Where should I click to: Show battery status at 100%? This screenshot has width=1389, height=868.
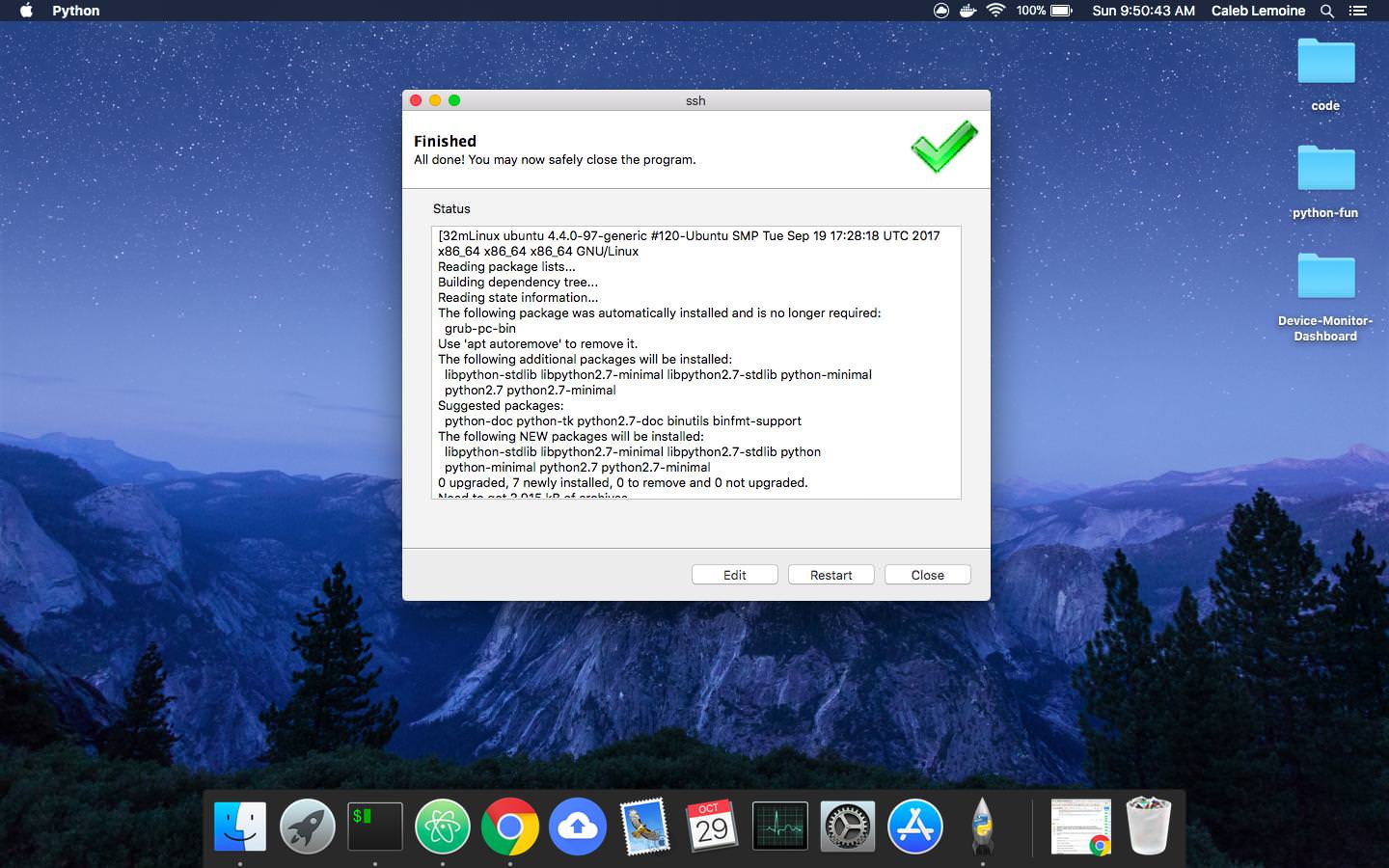click(x=1045, y=11)
